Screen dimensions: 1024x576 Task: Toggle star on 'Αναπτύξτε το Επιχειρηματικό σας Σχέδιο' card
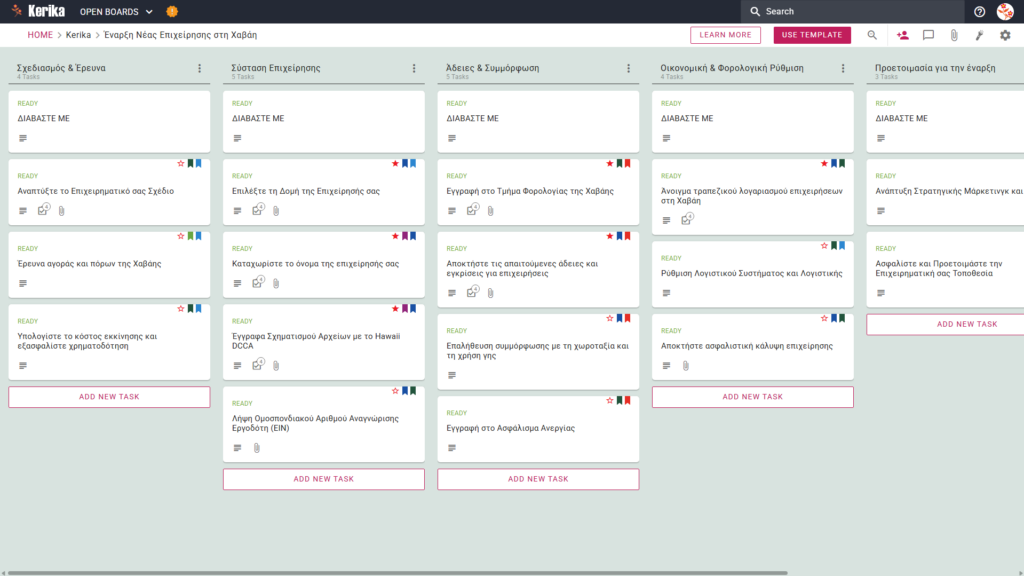181,163
